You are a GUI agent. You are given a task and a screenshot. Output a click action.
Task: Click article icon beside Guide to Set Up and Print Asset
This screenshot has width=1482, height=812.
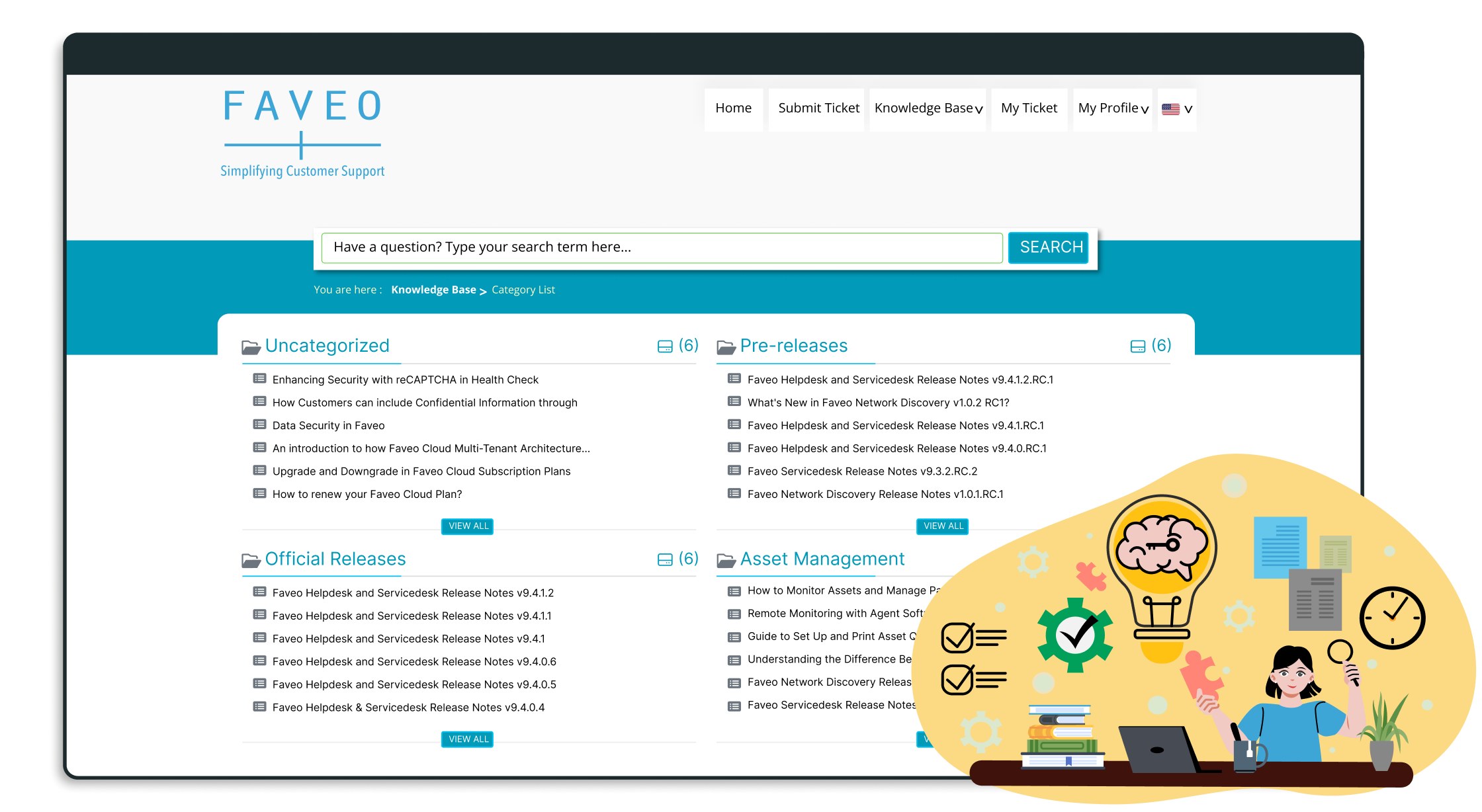(x=734, y=637)
